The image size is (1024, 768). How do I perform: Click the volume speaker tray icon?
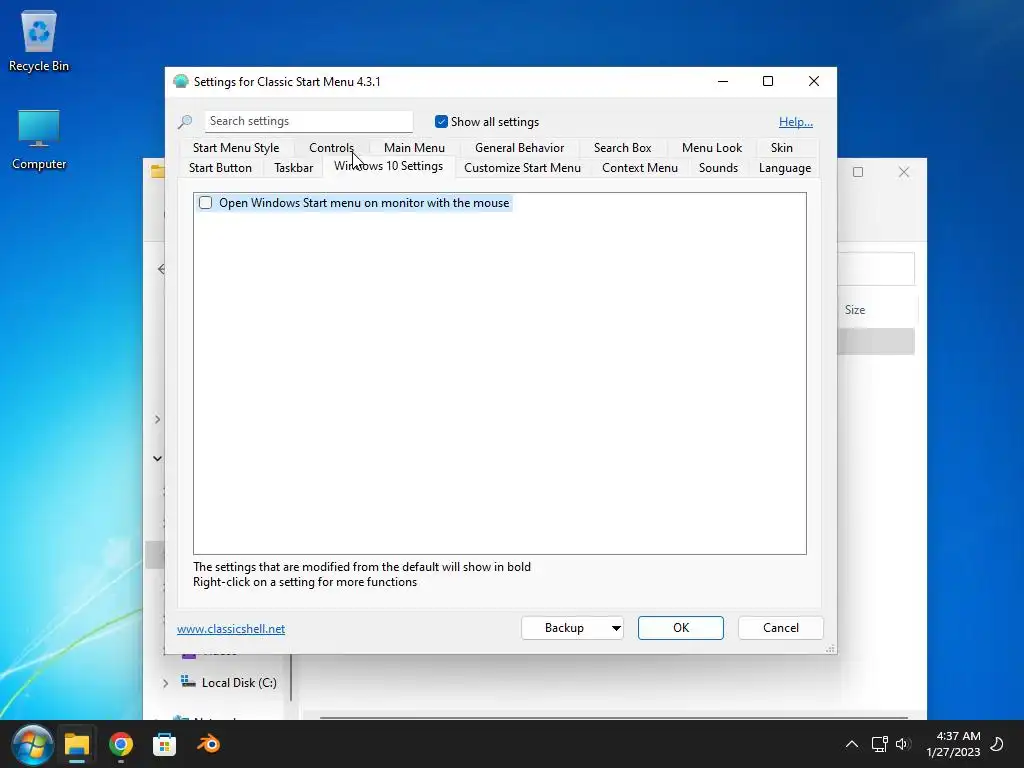903,744
